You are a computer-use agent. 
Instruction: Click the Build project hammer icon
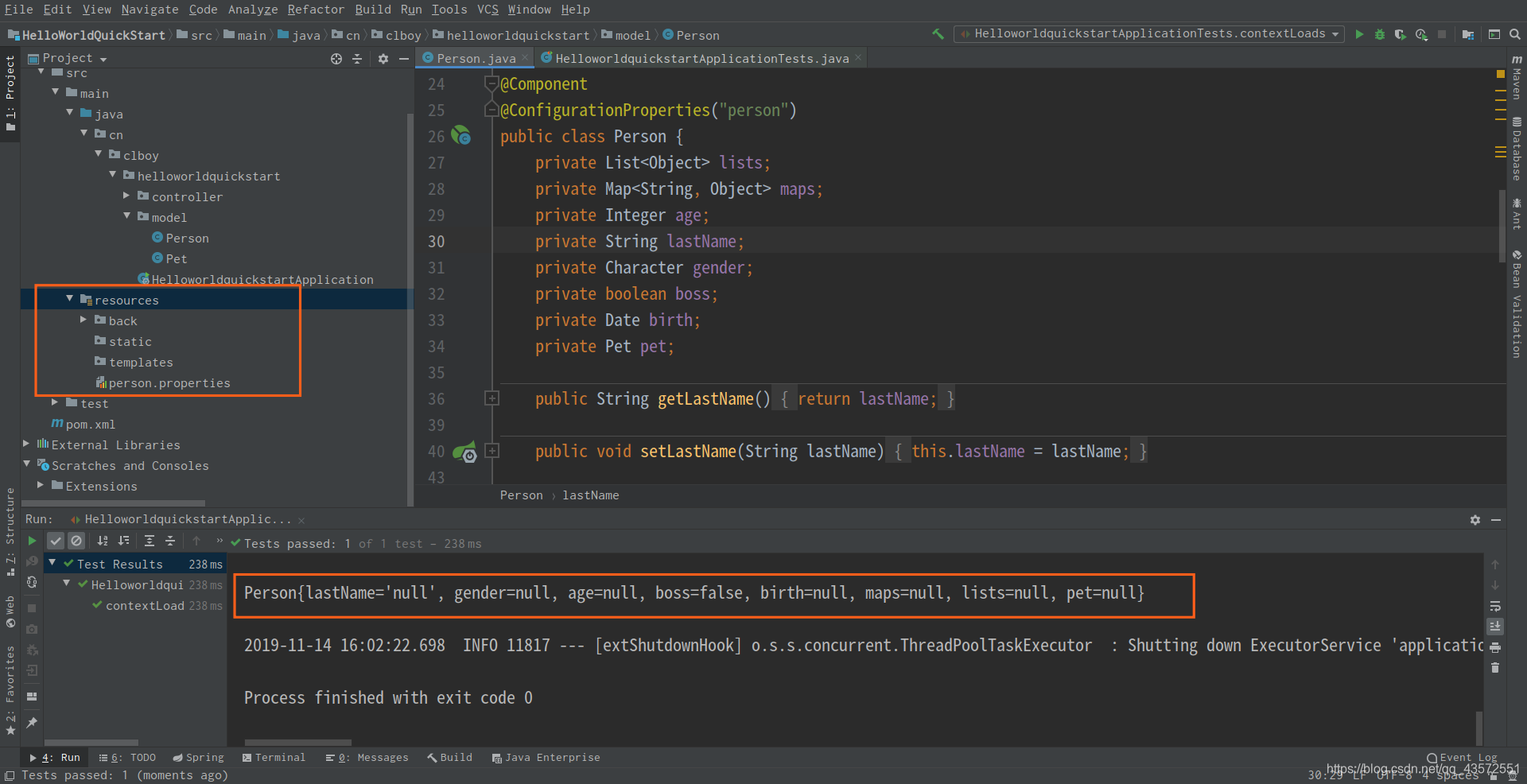click(938, 34)
